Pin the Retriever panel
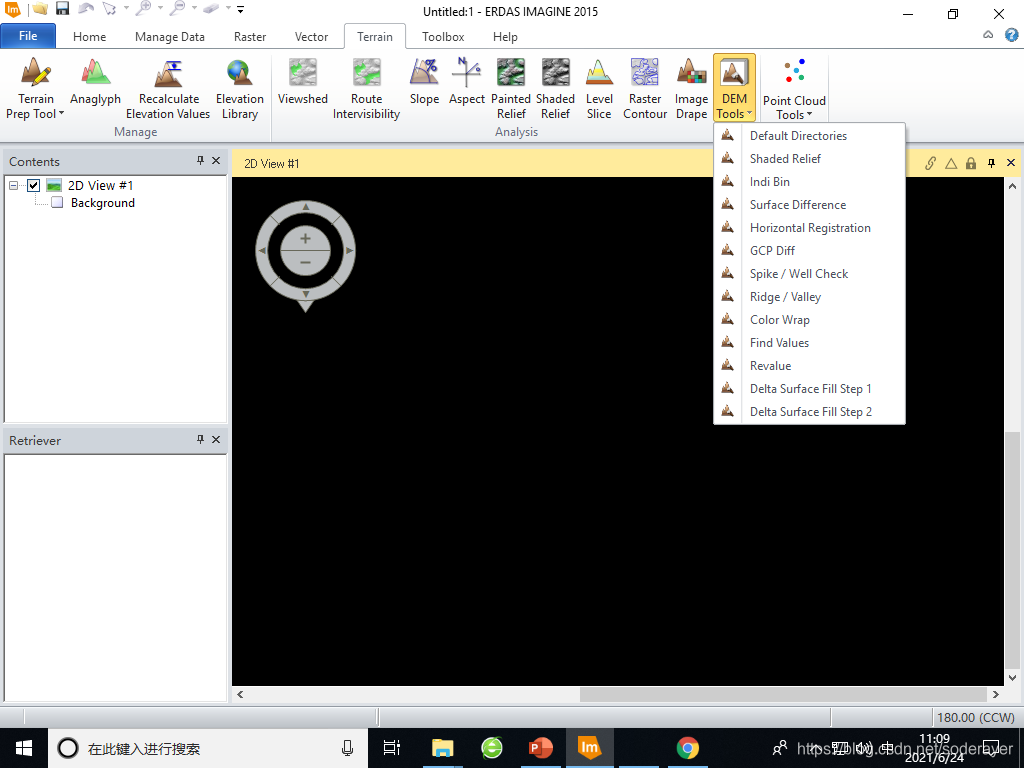The width and height of the screenshot is (1024, 768). [x=200, y=440]
